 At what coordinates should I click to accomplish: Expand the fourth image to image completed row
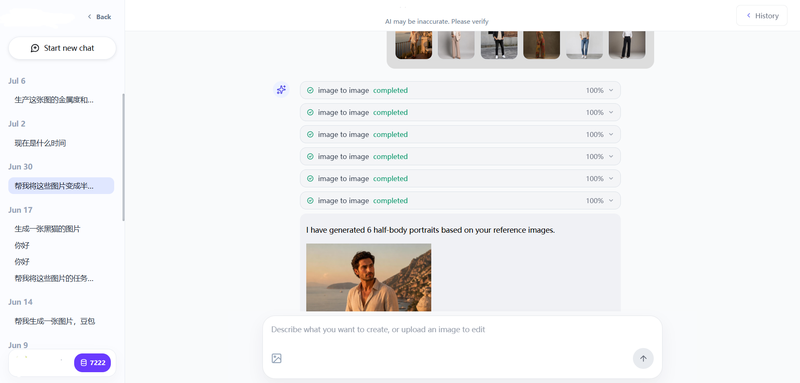[x=611, y=157]
